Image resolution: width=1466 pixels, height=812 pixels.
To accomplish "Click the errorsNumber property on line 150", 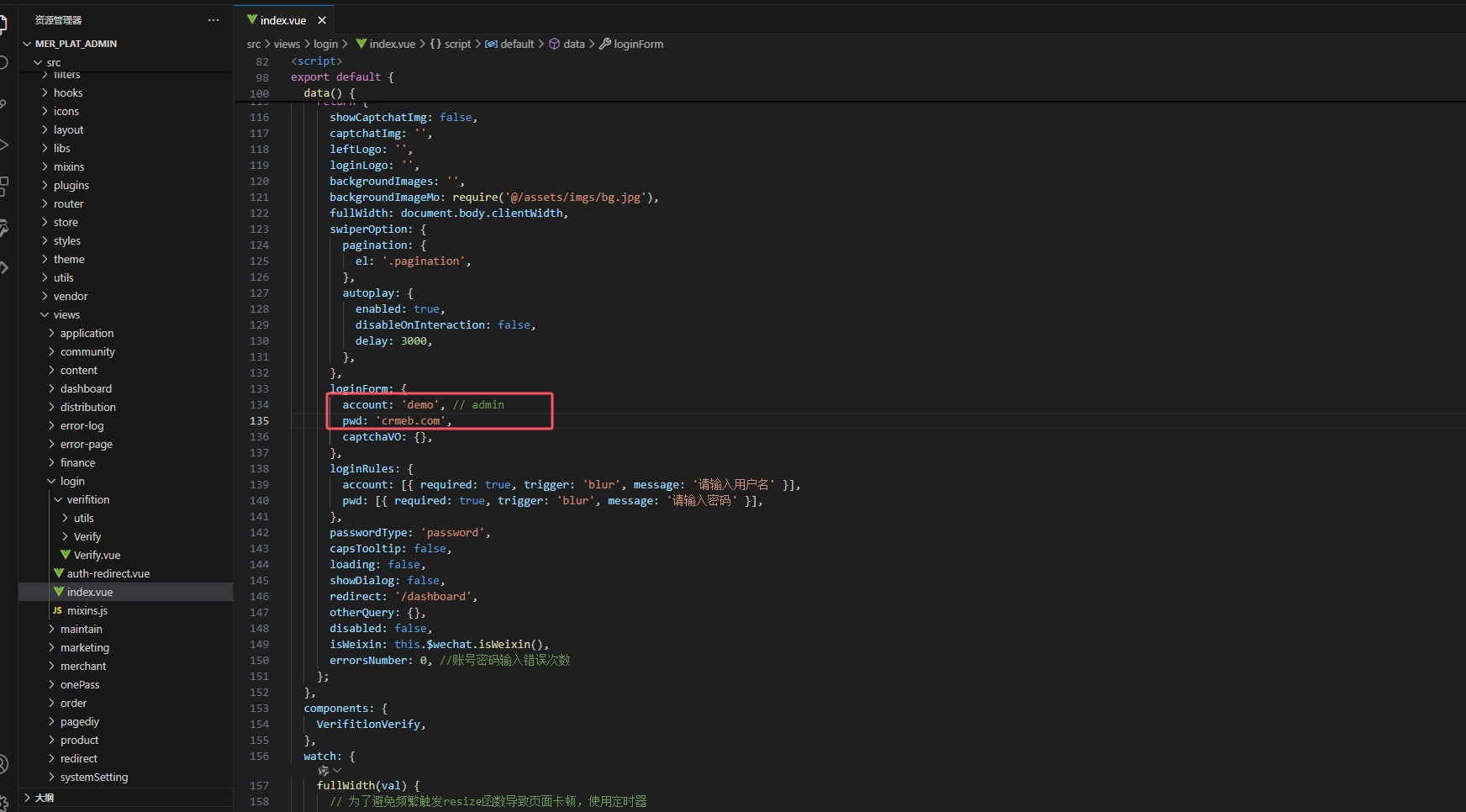I will pyautogui.click(x=368, y=660).
